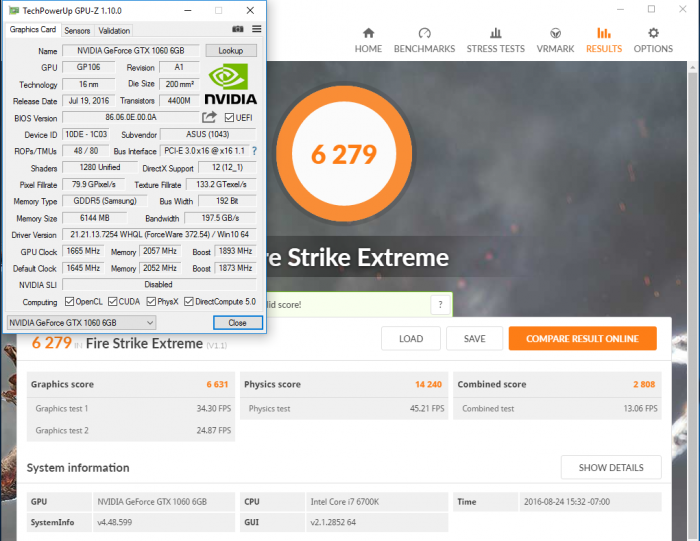Open the GPU-Z hamburger menu icon
The width and height of the screenshot is (700, 541).
(x=257, y=29)
